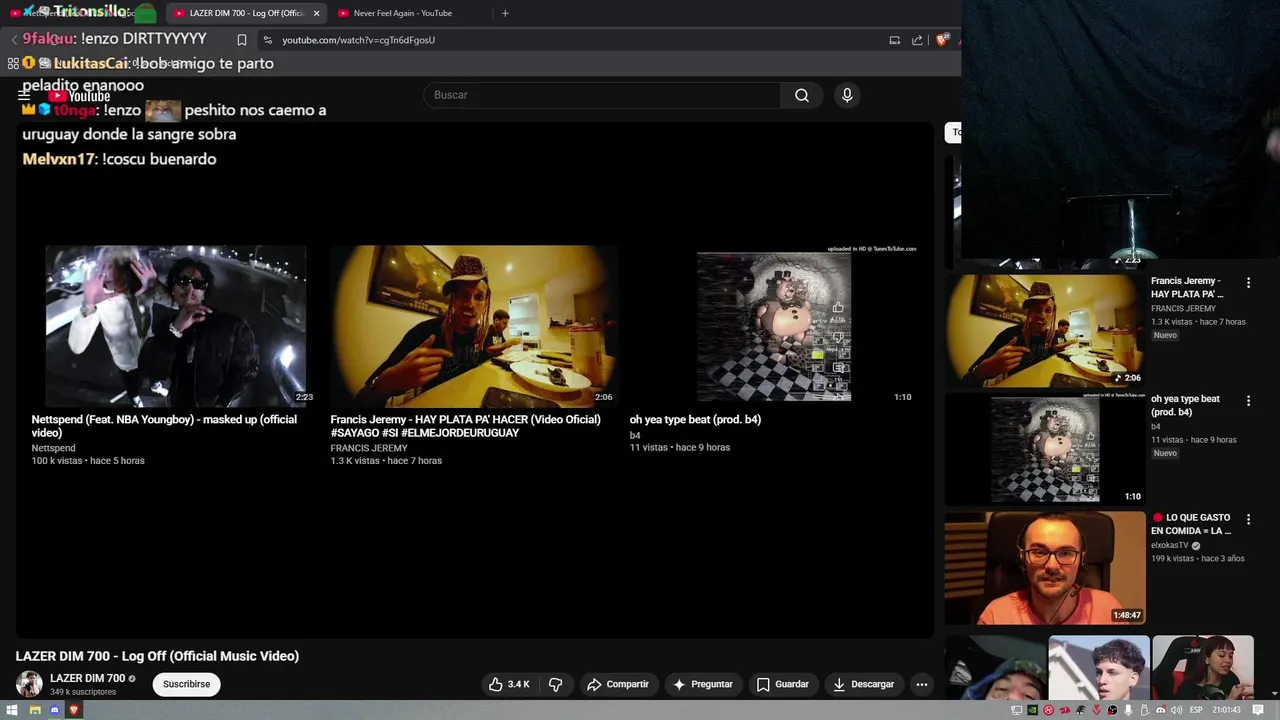Click FRANCIS JEREMY channel name in sidebar
The width and height of the screenshot is (1280, 720).
(x=1183, y=309)
